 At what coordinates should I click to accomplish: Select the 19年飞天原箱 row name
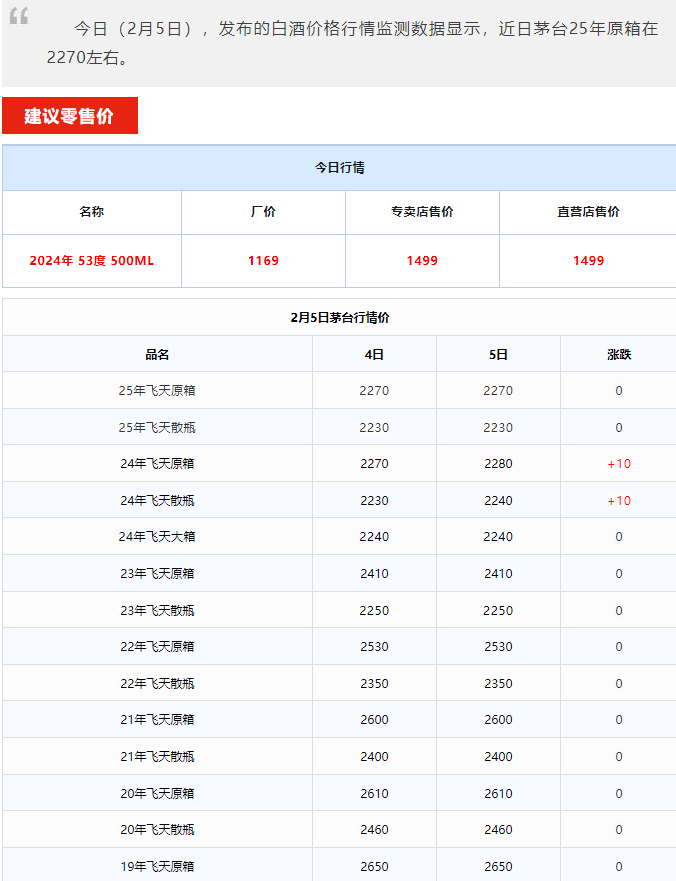click(157, 867)
